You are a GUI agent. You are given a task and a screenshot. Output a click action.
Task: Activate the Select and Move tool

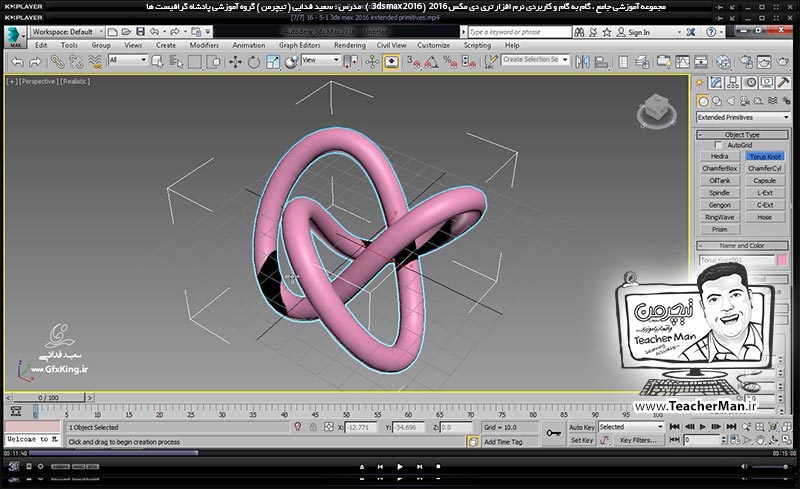point(235,62)
